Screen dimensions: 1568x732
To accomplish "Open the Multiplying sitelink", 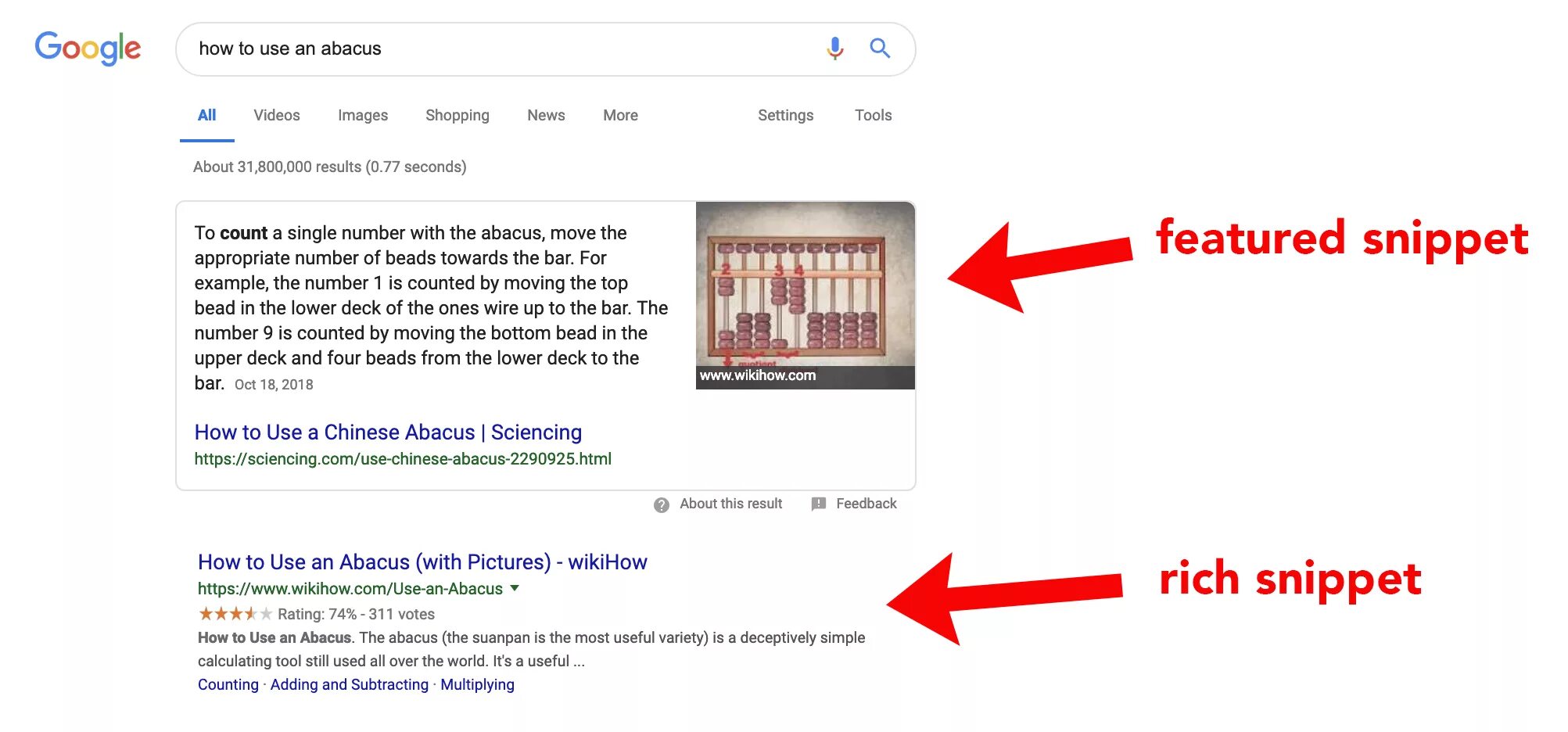I will pyautogui.click(x=477, y=684).
